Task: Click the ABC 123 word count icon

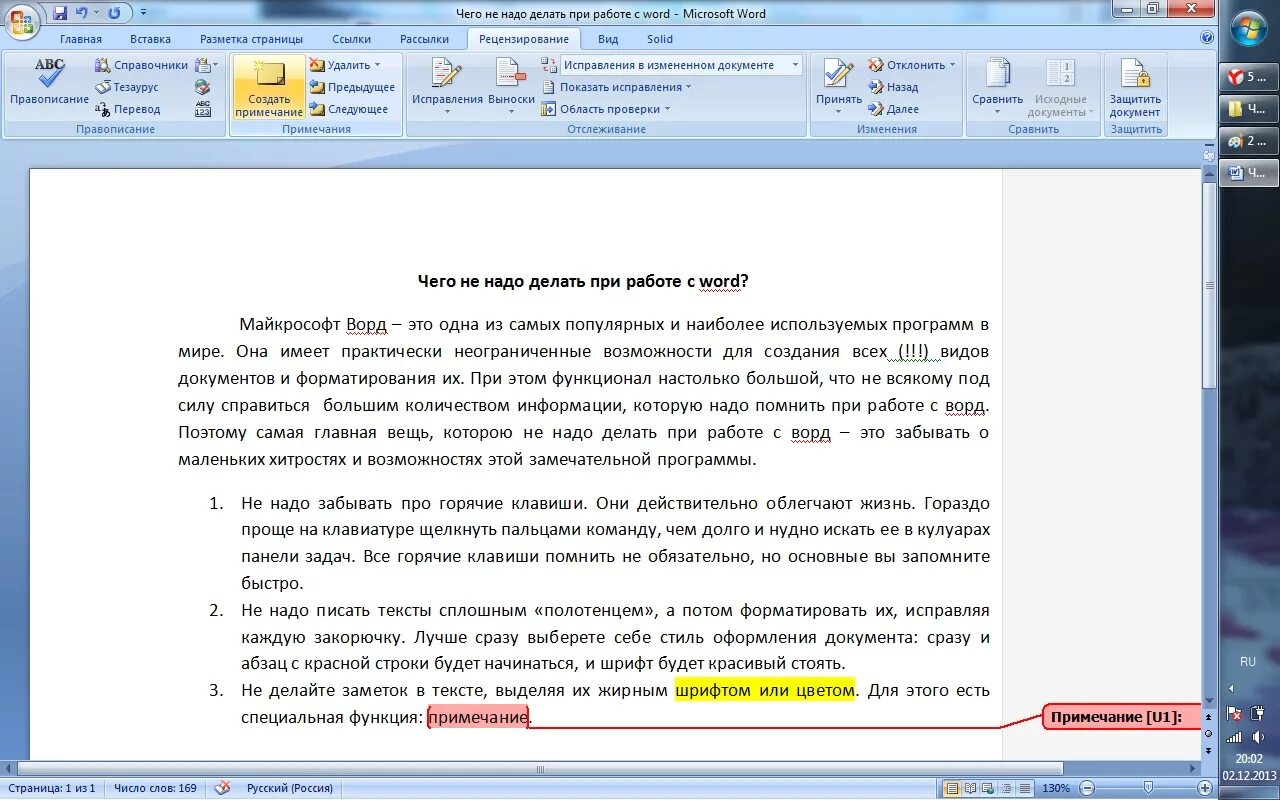Action: coord(203,109)
